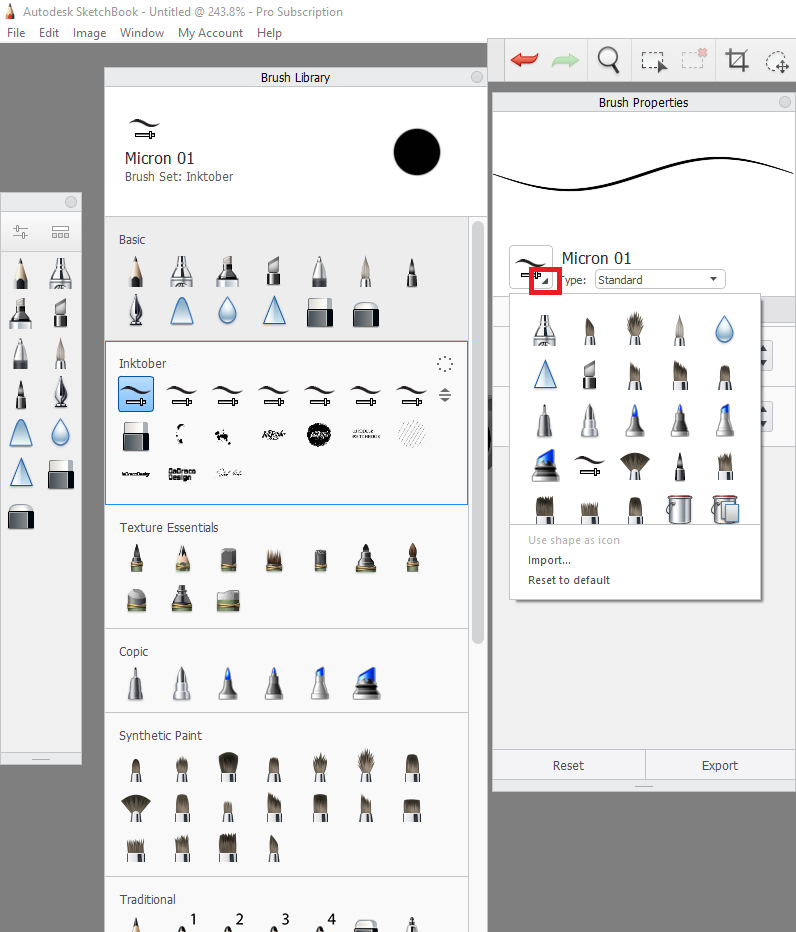Open the Image menu
Viewport: 796px width, 932px height.
89,33
